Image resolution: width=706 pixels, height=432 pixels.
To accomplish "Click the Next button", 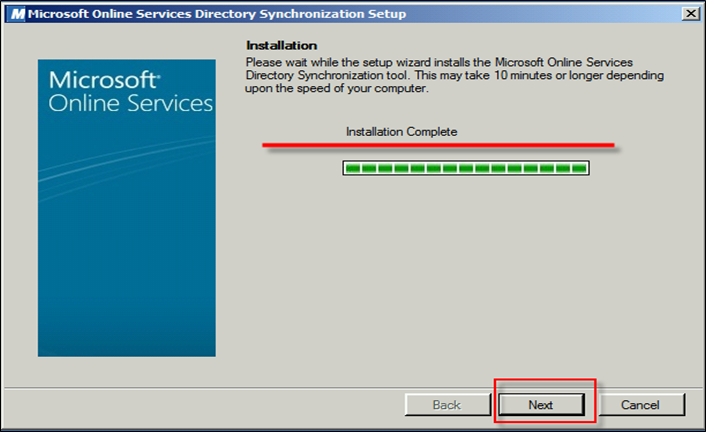I will click(x=541, y=405).
